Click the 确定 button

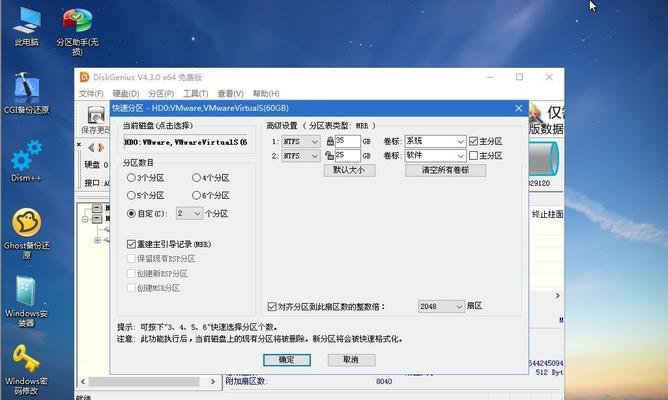pos(287,360)
